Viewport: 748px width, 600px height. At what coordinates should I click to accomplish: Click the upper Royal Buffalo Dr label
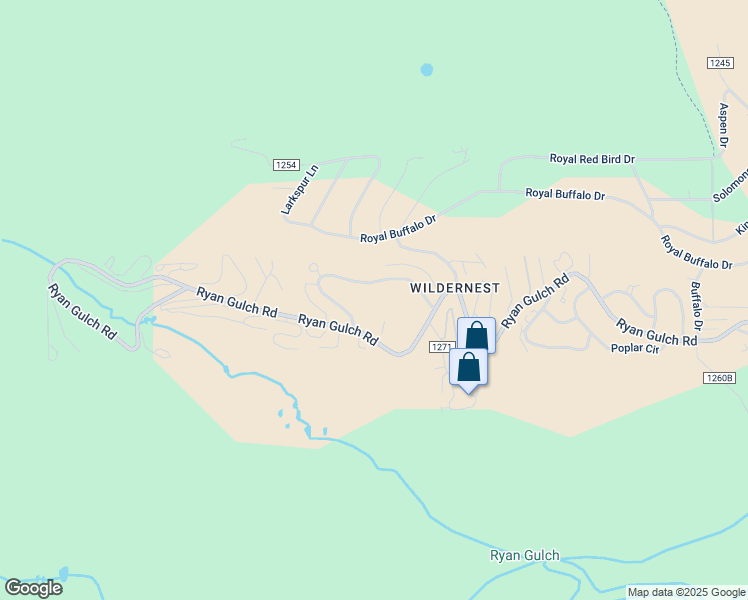coord(565,194)
